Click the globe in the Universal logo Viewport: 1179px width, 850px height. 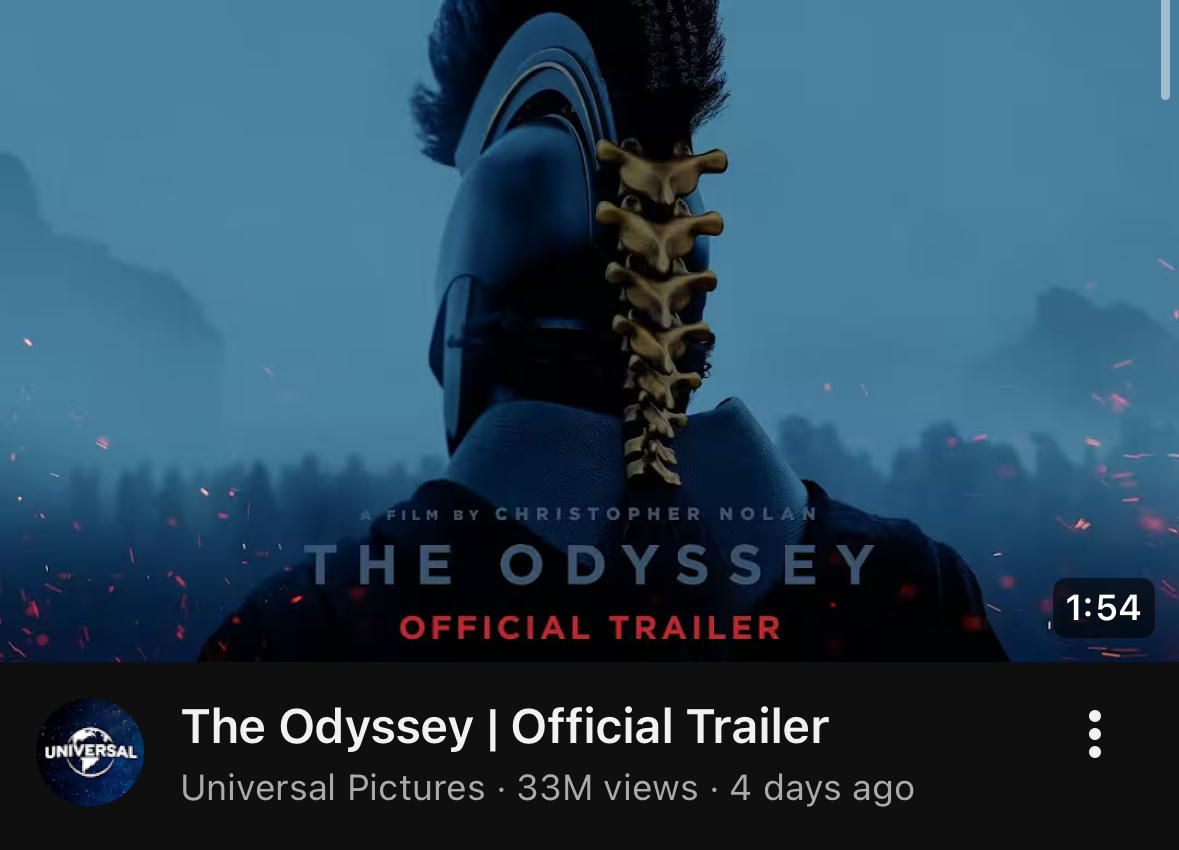pyautogui.click(x=90, y=751)
